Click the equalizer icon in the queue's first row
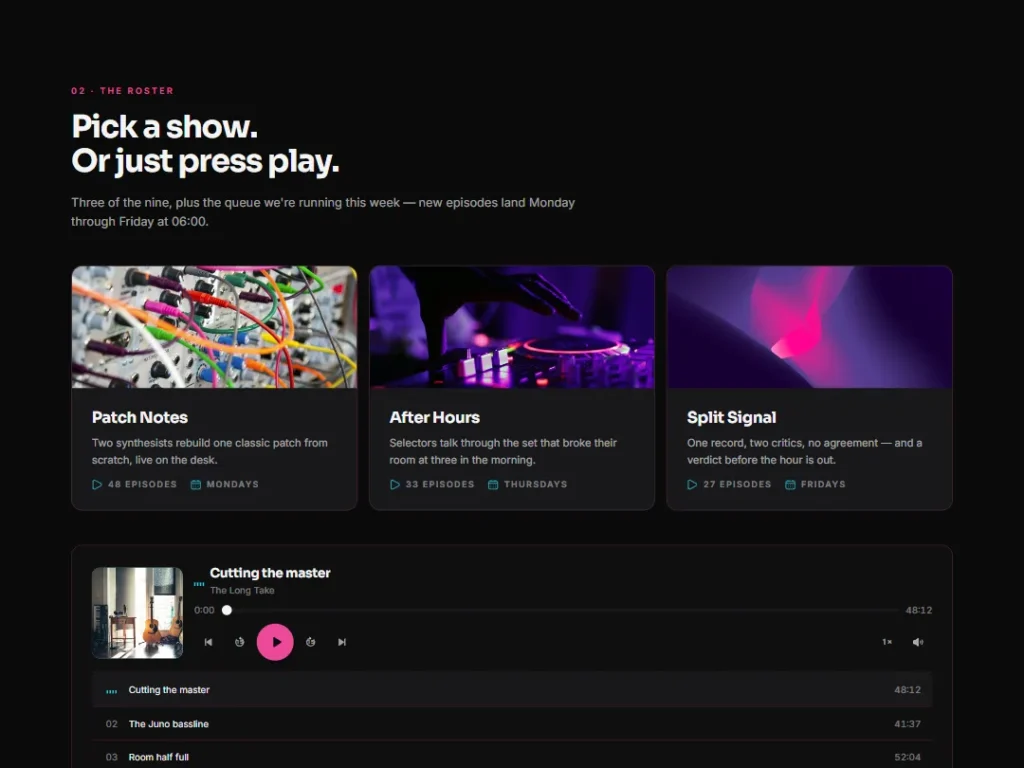The width and height of the screenshot is (1024, 768). click(112, 690)
